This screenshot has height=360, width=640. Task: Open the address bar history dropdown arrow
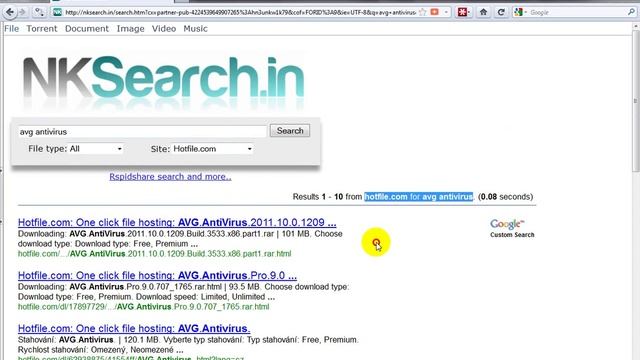click(446, 12)
